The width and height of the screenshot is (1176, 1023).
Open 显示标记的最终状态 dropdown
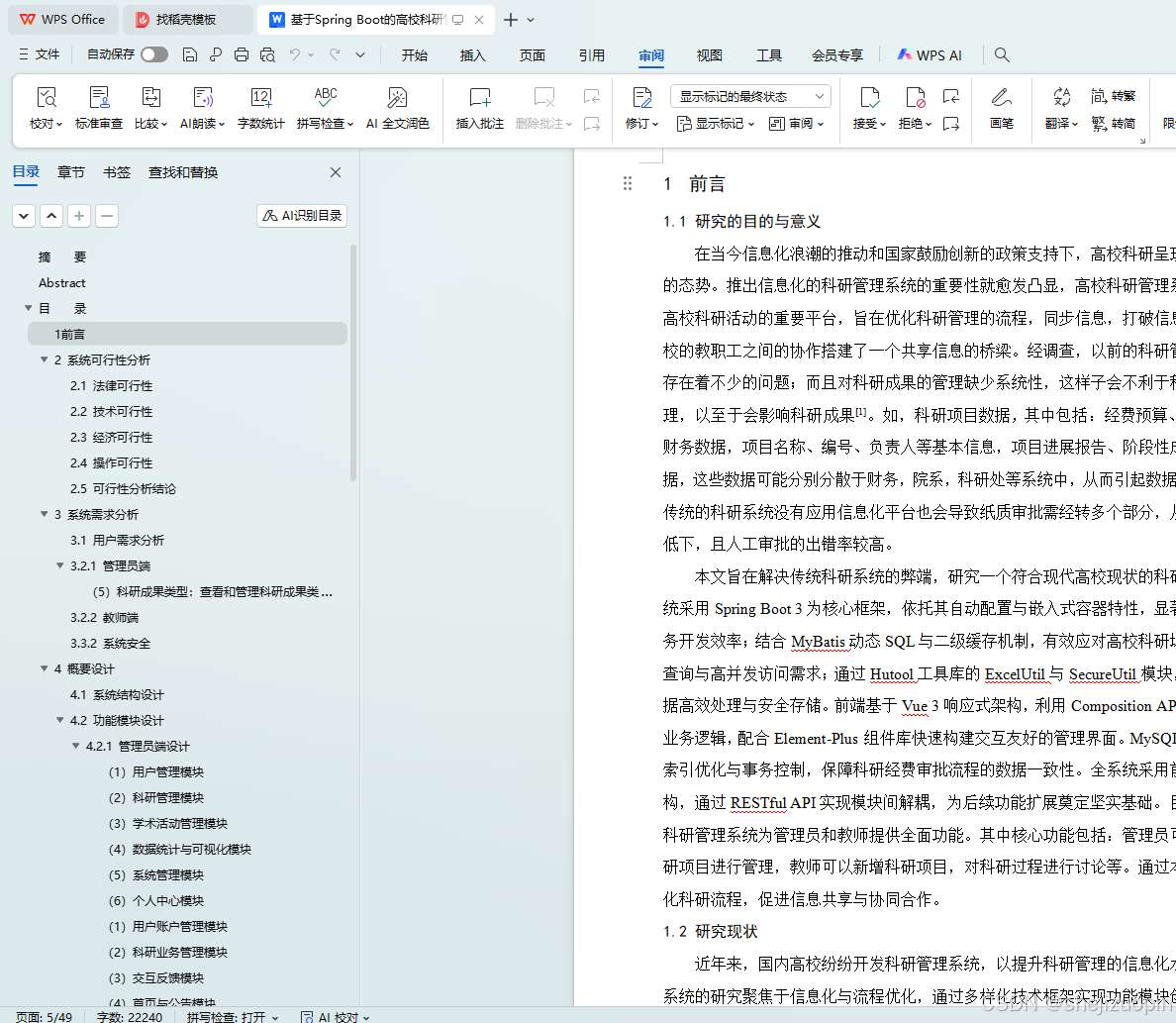click(750, 96)
